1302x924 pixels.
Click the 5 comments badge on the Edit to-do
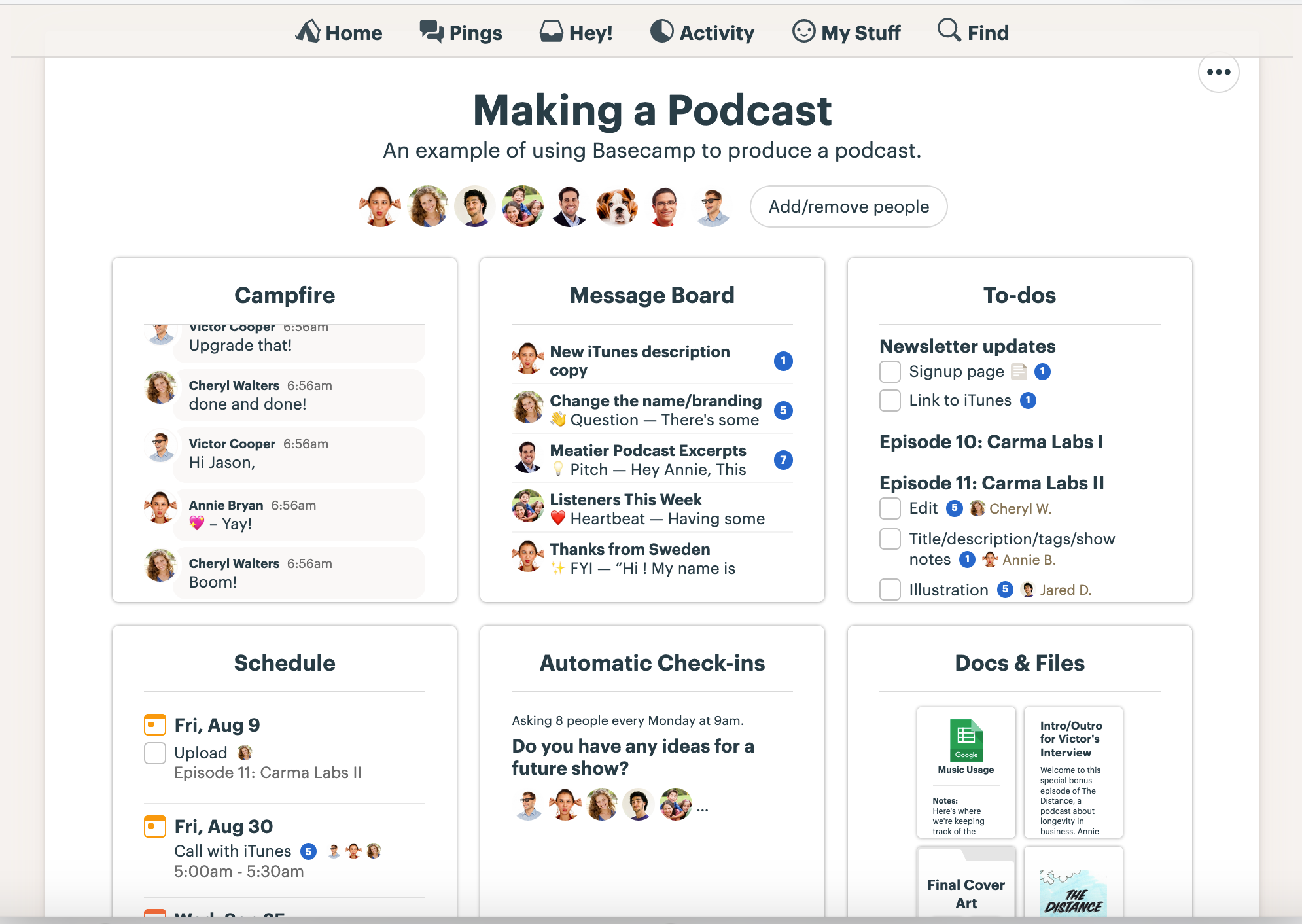click(x=955, y=508)
